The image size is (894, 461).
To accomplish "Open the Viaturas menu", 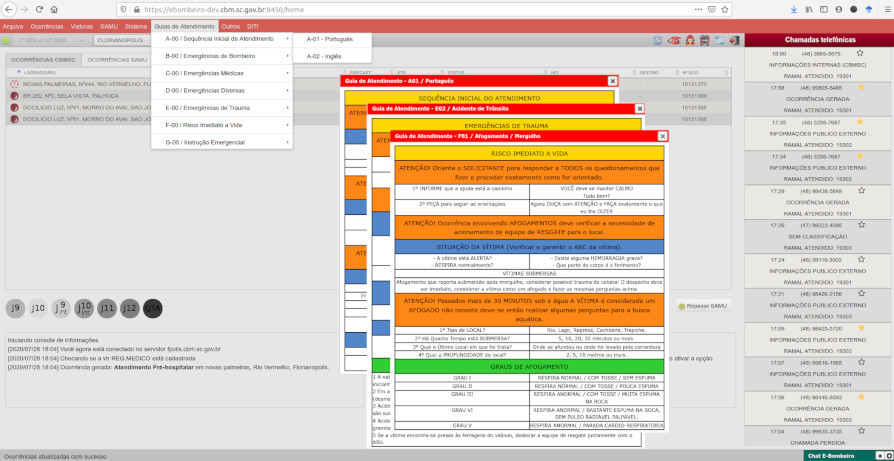I will (x=82, y=26).
